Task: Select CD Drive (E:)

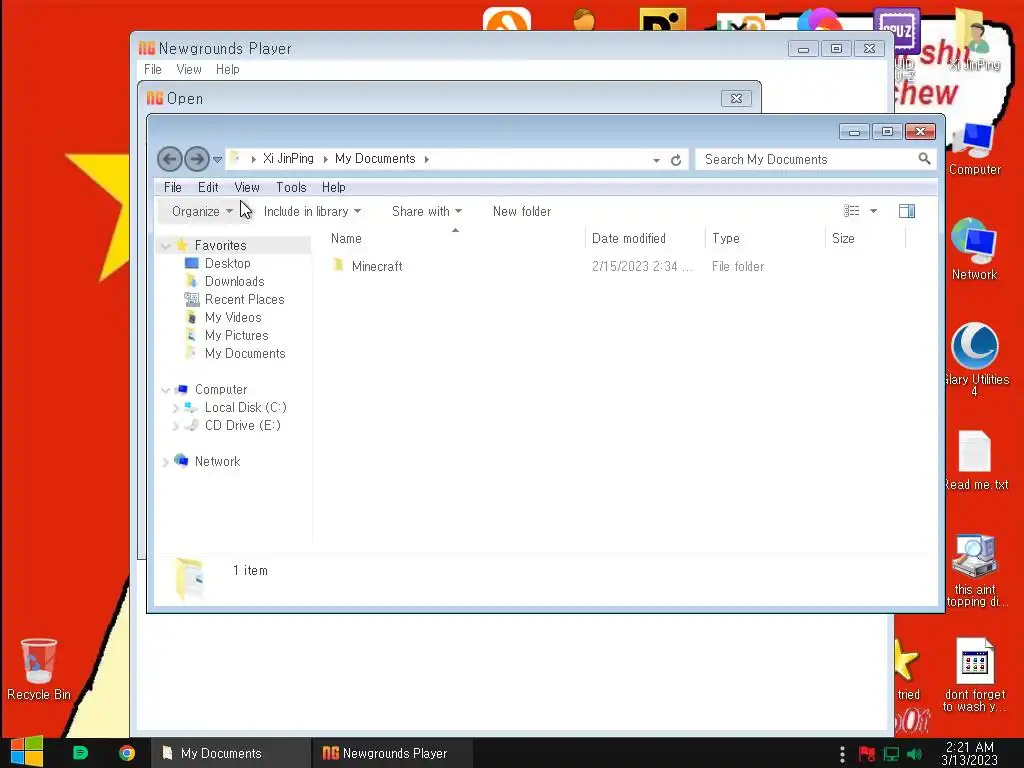Action: [x=242, y=425]
